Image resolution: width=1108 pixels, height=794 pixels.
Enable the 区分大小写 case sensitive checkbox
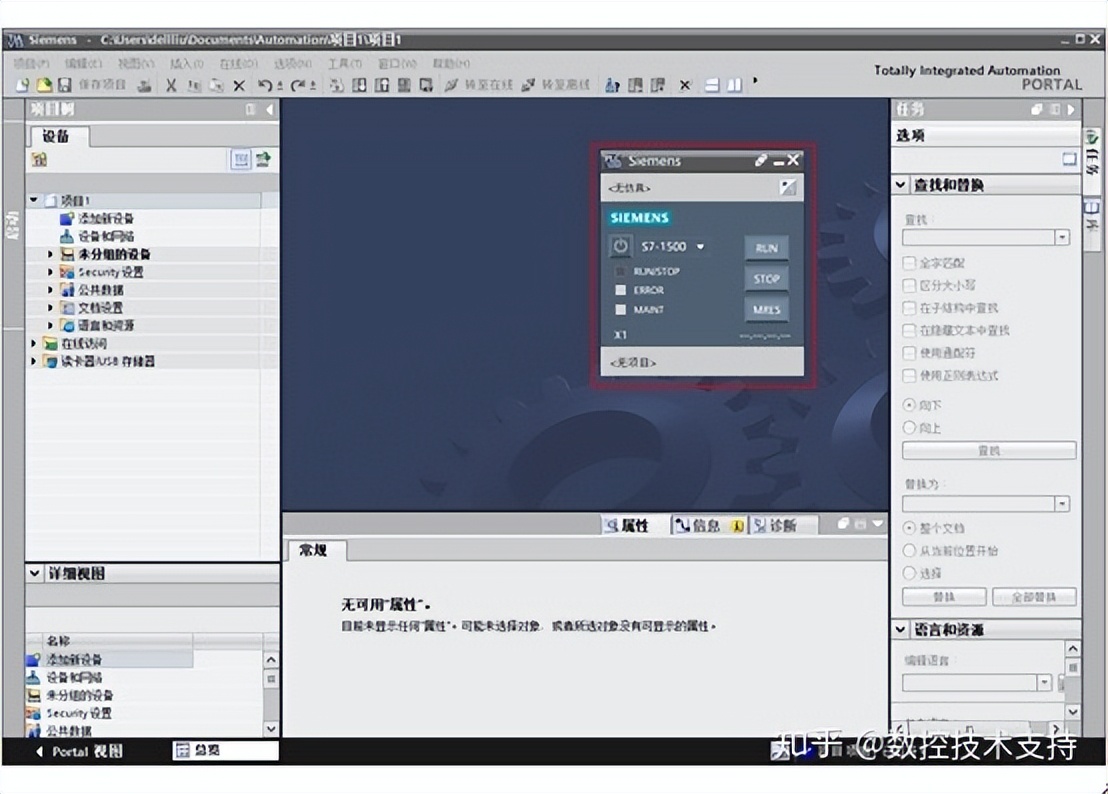point(909,286)
